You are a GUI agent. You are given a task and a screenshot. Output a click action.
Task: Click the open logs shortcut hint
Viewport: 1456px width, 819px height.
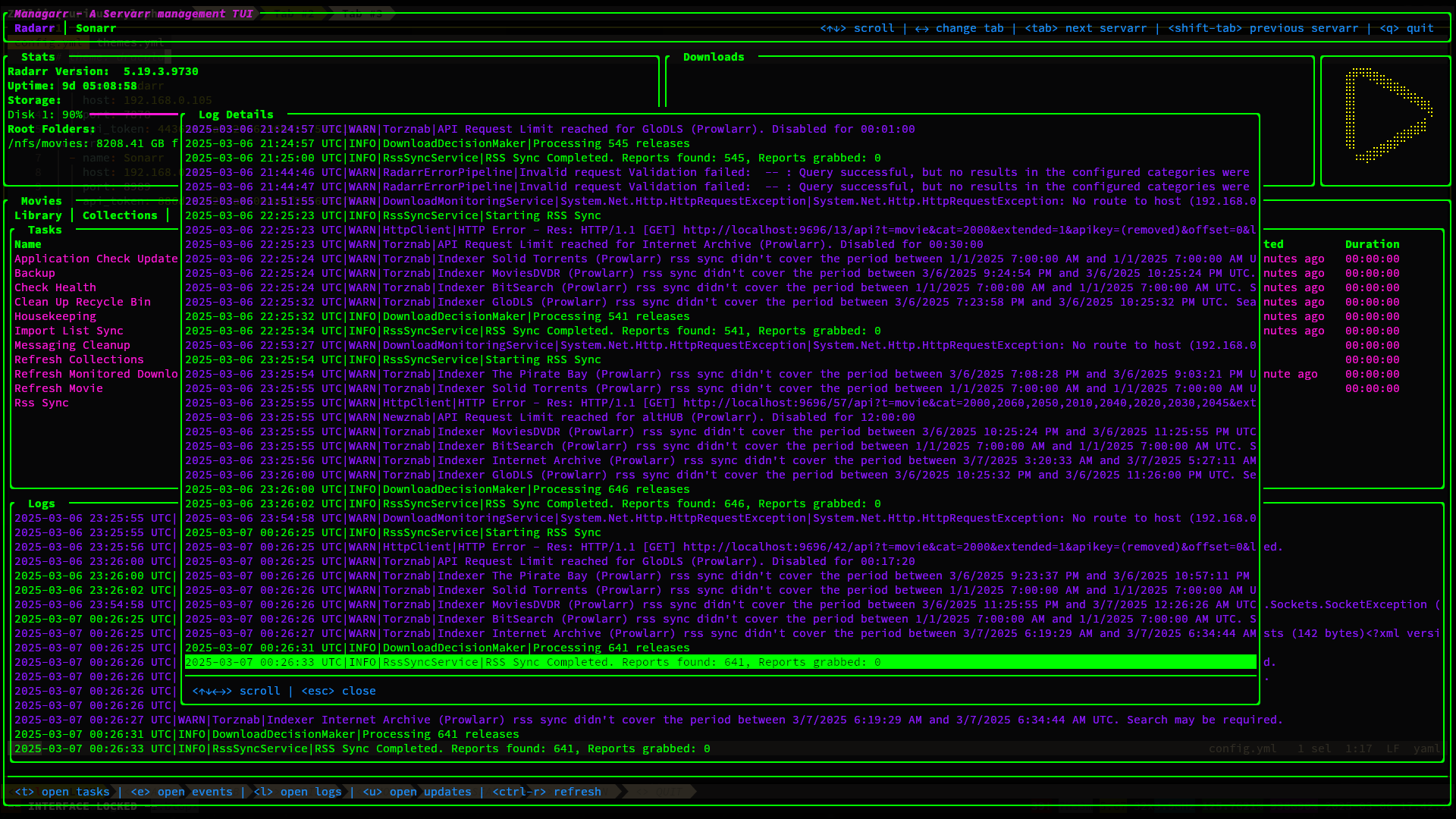298,792
